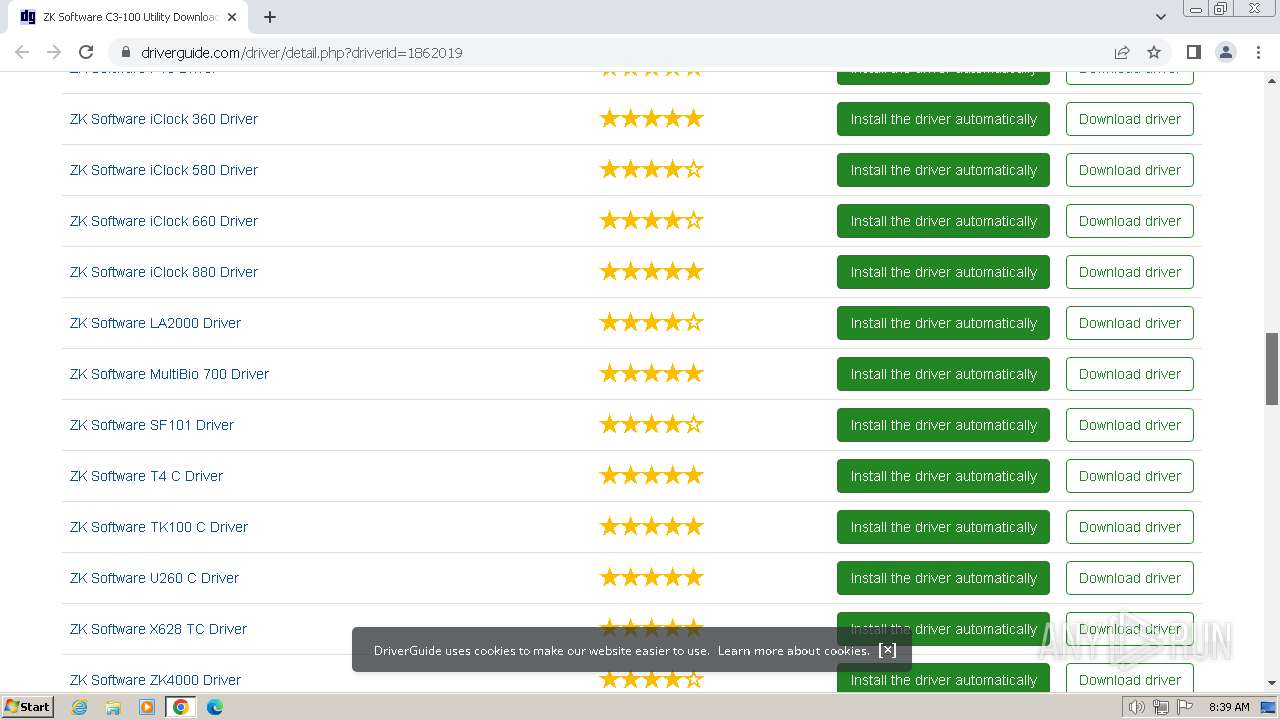Open the volume control tray icon
1280x720 pixels.
[x=1137, y=707]
